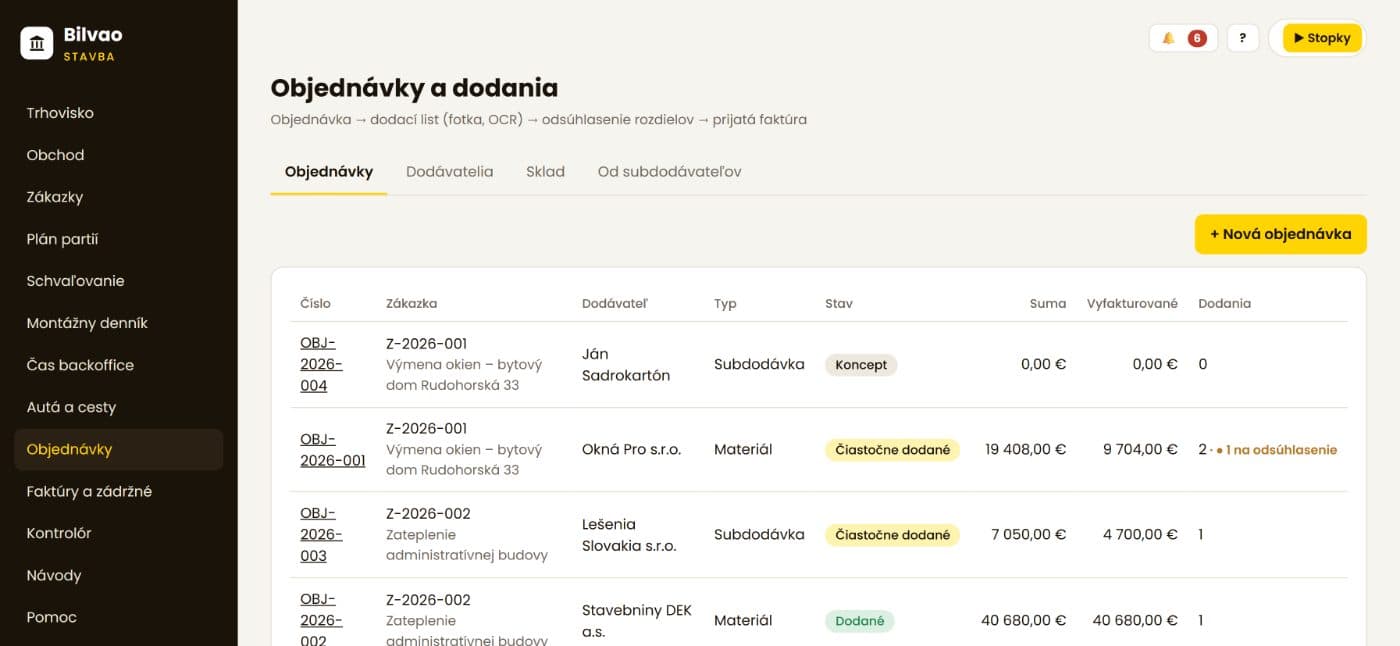The height and width of the screenshot is (646, 1400).
Task: Create a new order with Nová objednávka
Action: coord(1280,234)
